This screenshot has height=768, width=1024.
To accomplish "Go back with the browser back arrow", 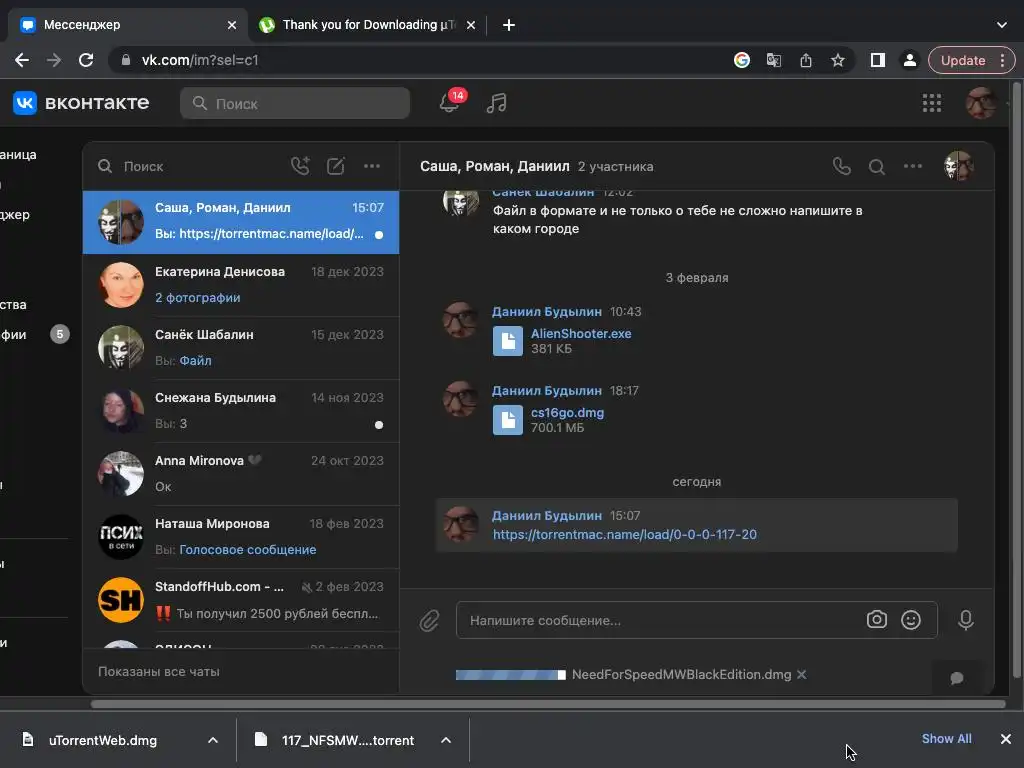I will 22,60.
